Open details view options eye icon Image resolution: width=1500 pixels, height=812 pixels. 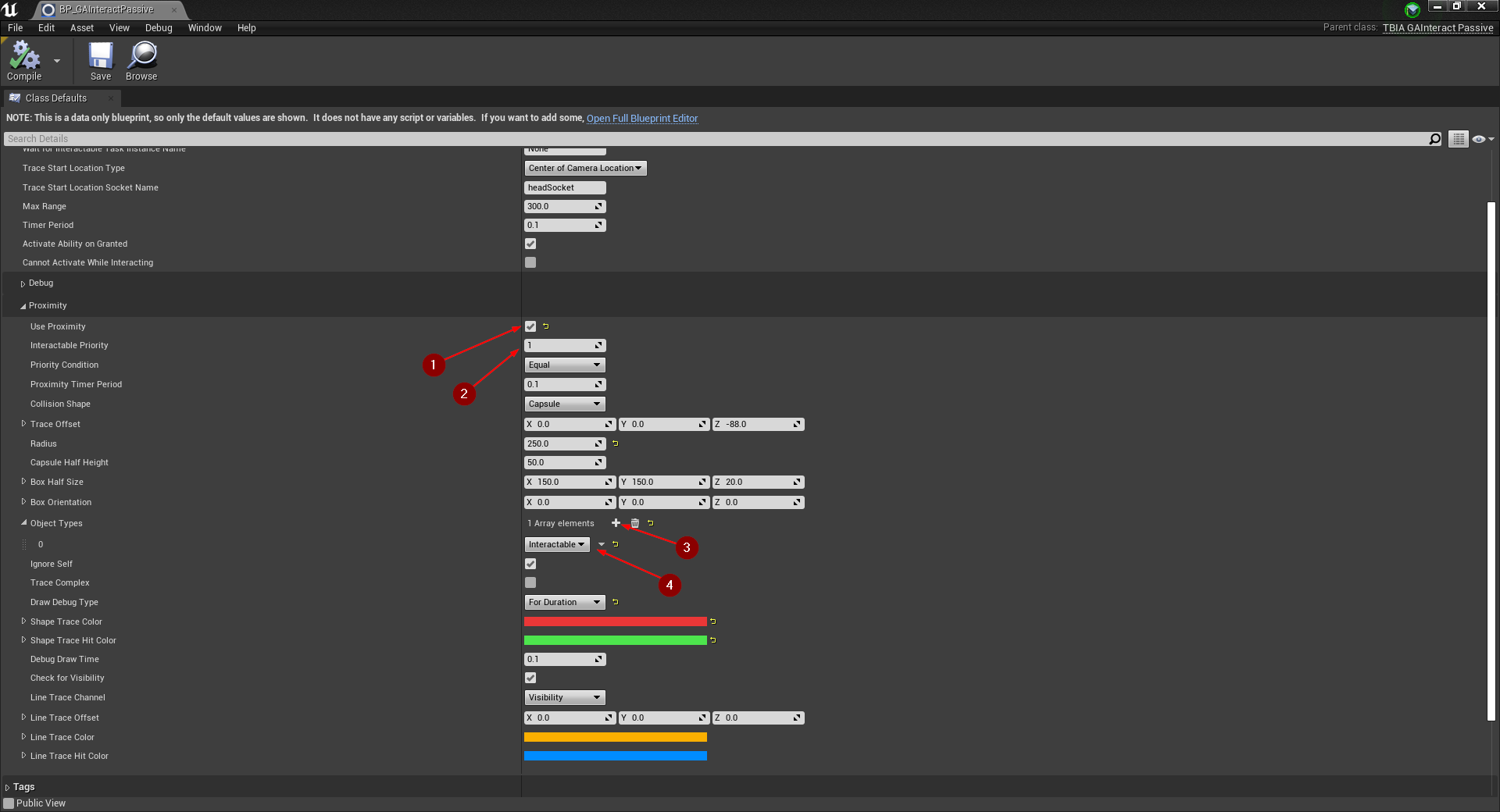(1482, 139)
